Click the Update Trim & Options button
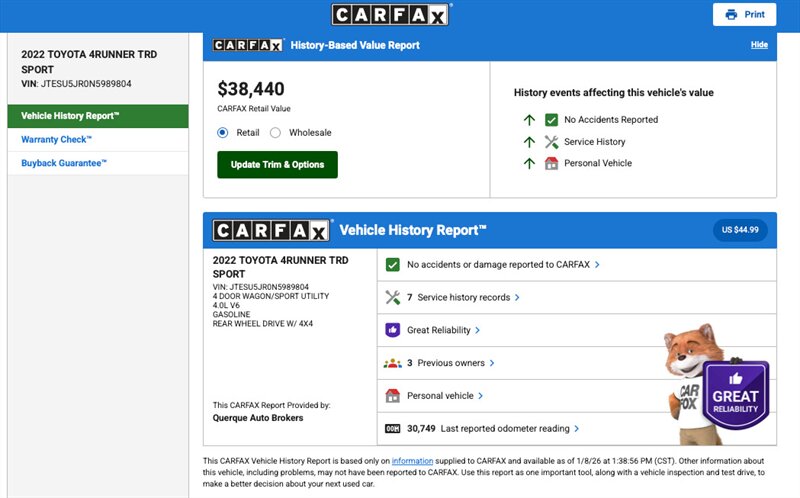The height and width of the screenshot is (498, 800). point(277,165)
